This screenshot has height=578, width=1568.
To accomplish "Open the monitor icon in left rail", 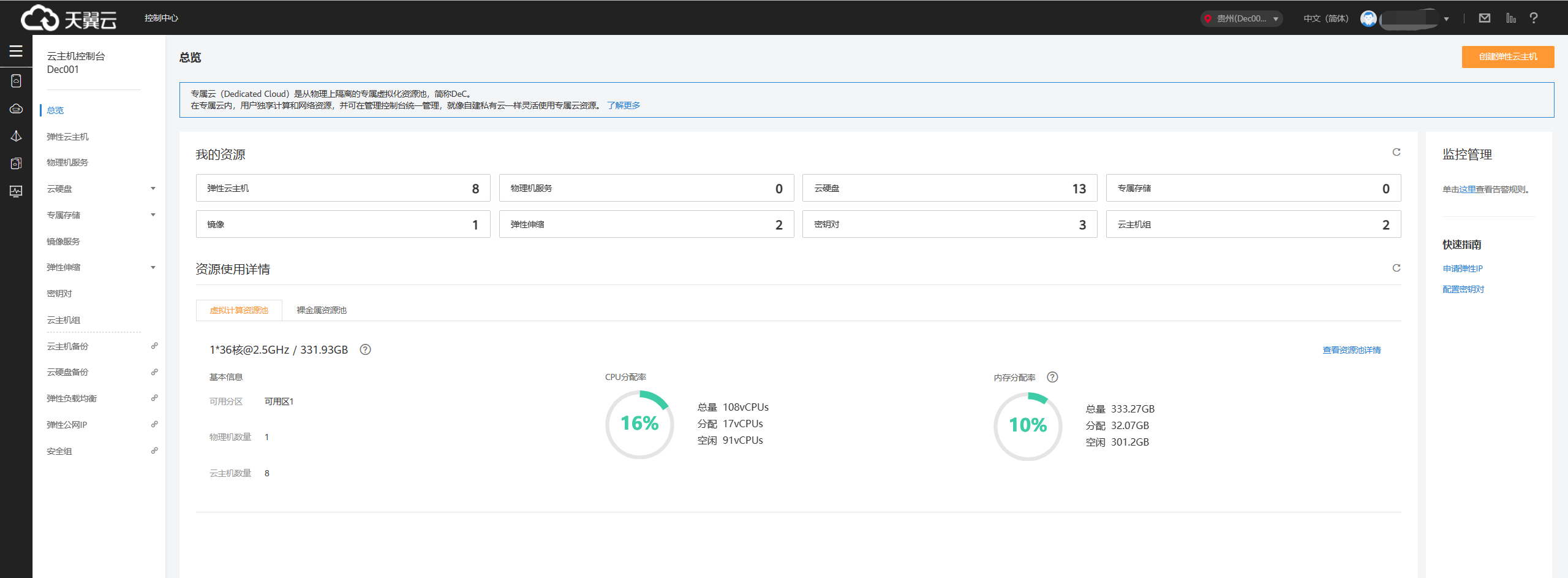I will (x=16, y=191).
